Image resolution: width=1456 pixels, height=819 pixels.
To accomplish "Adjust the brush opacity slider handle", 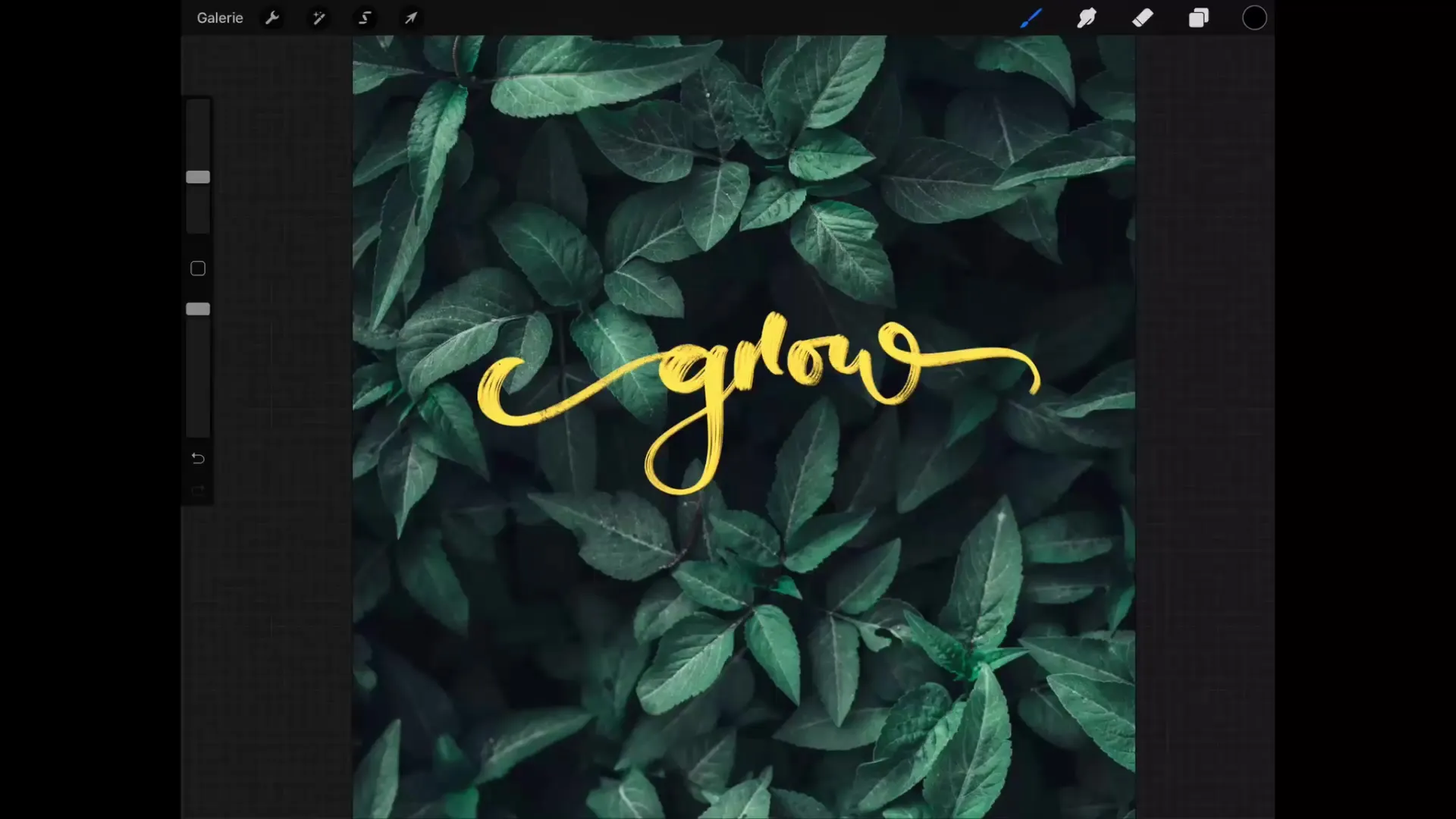I will tap(198, 309).
